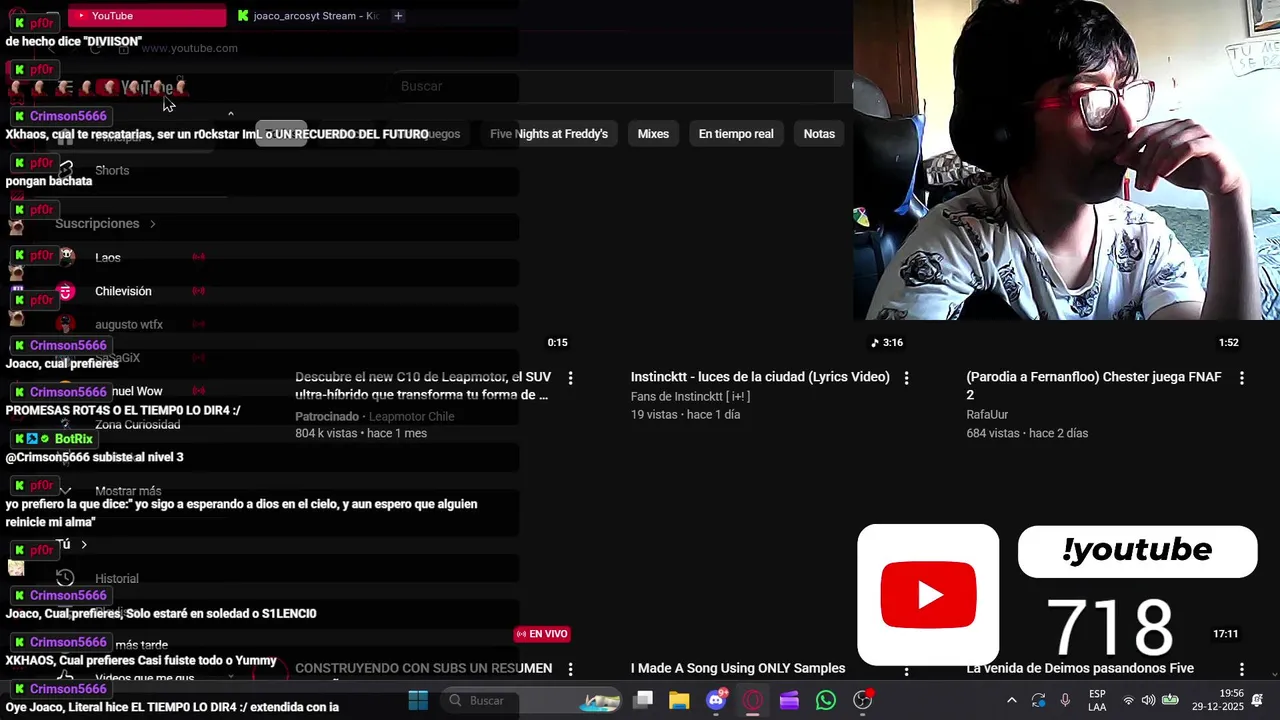Image resolution: width=1280 pixels, height=720 pixels.
Task: Open the Leapmotor C10 sponsored video title
Action: point(423,386)
